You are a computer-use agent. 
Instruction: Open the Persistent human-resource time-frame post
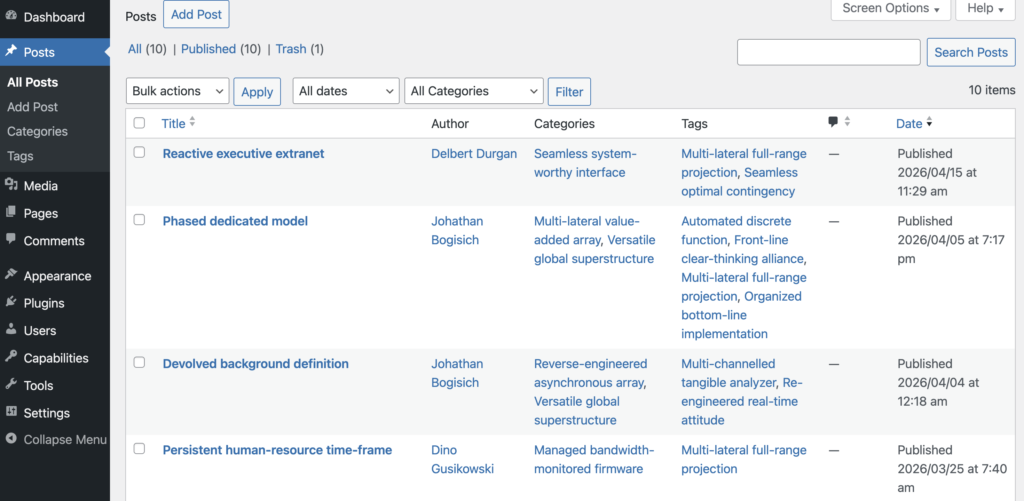coord(277,450)
